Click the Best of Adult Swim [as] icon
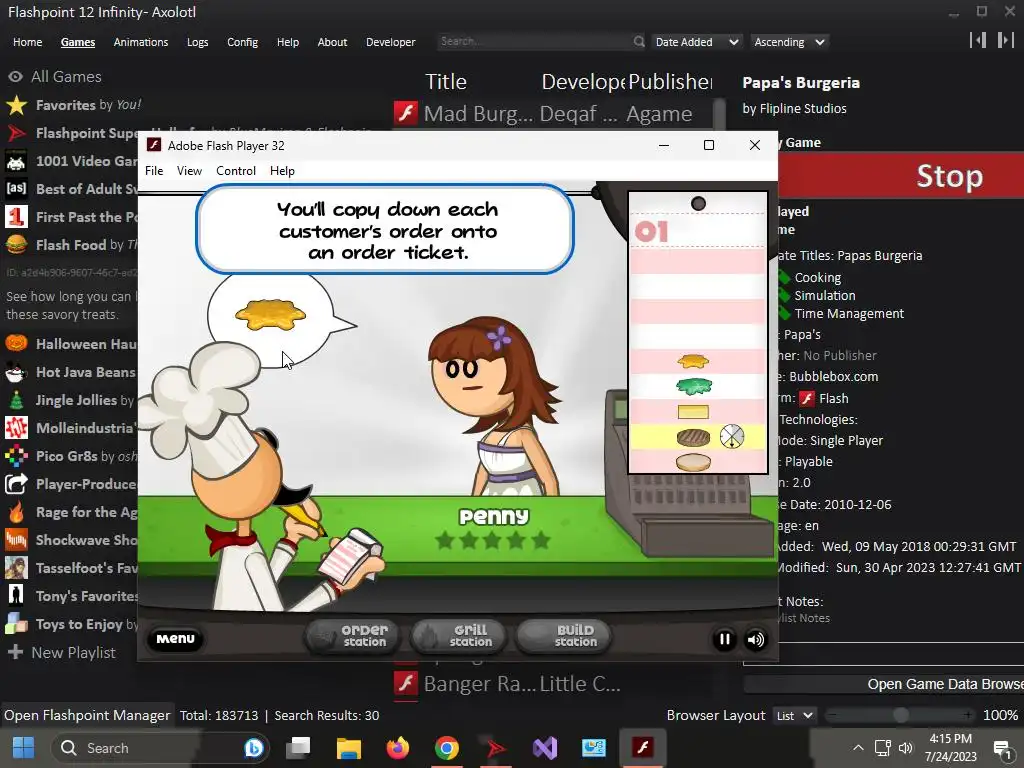Viewport: 1024px width, 768px height. click(x=16, y=189)
